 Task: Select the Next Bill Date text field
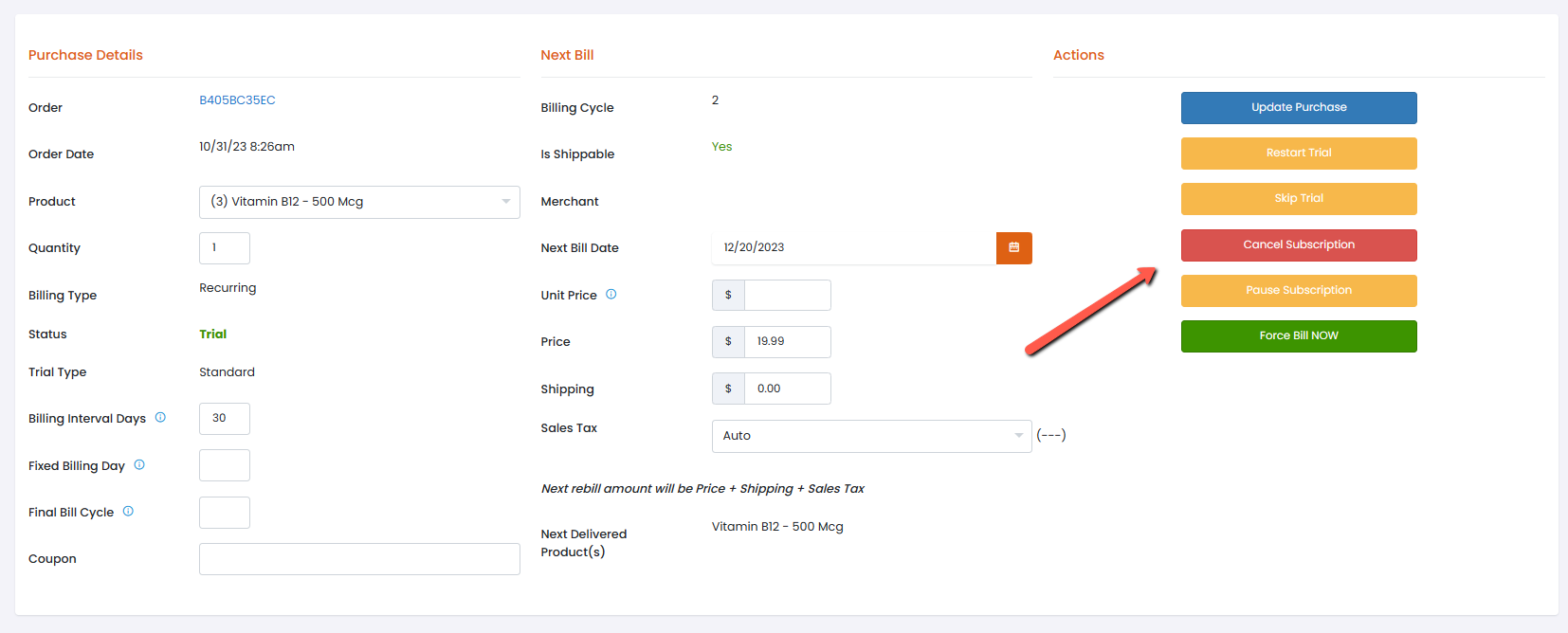pos(852,247)
